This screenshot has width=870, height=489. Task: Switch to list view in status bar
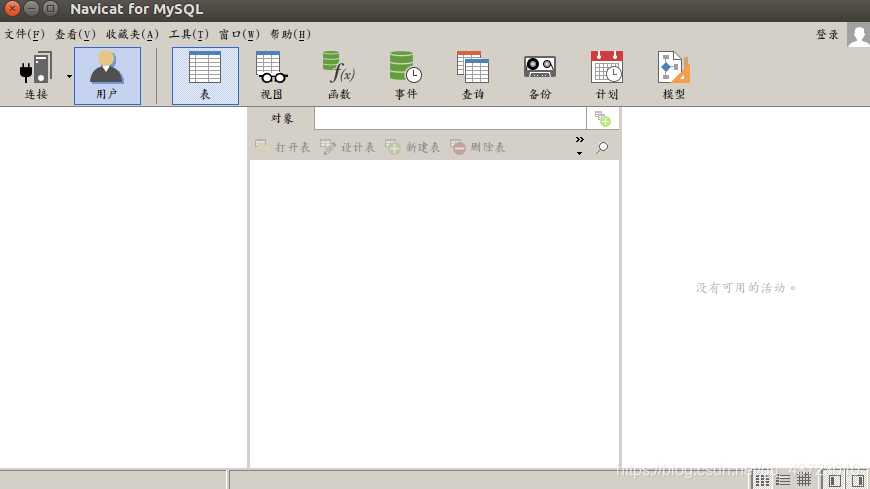(x=783, y=481)
